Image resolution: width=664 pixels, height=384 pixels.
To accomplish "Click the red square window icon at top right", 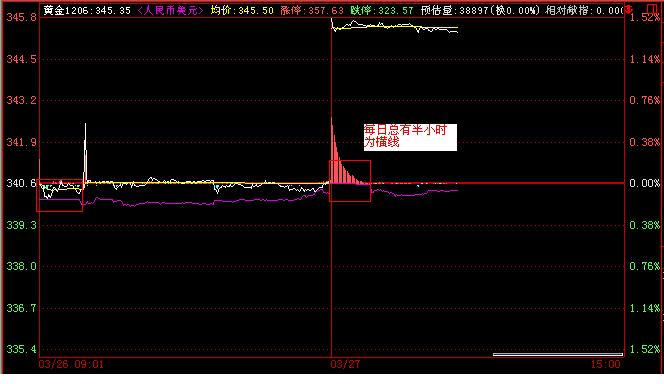I will tap(652, 9).
